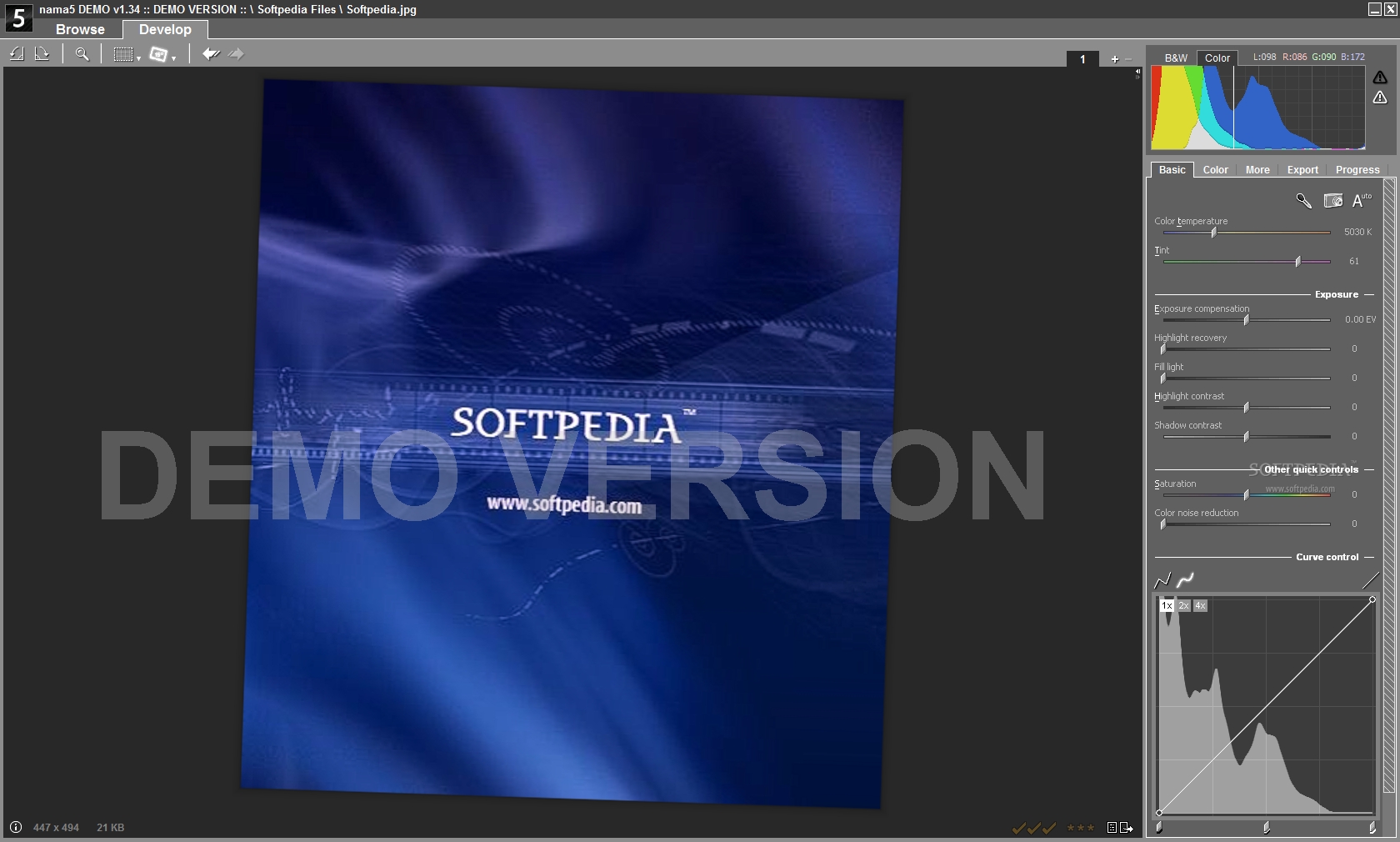Remove version with the minus button
Viewport: 1400px width, 842px height.
(x=1128, y=59)
